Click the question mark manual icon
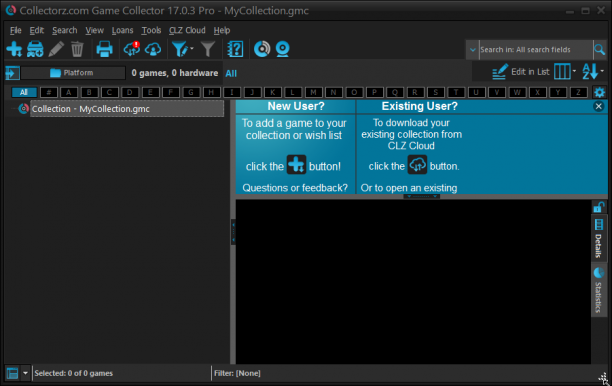Image resolution: width=612 pixels, height=386 pixels. coord(235,49)
